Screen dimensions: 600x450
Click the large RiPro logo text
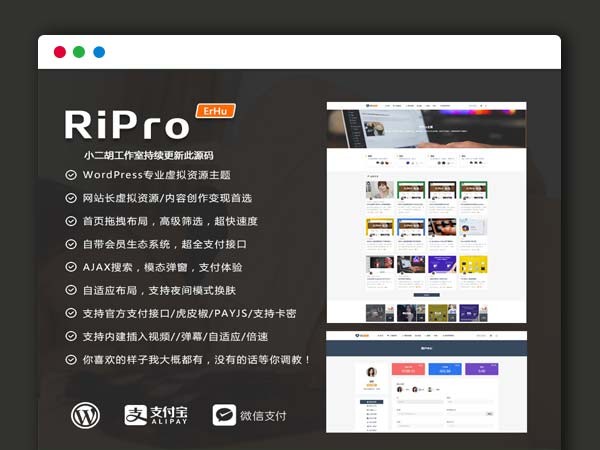coord(127,125)
